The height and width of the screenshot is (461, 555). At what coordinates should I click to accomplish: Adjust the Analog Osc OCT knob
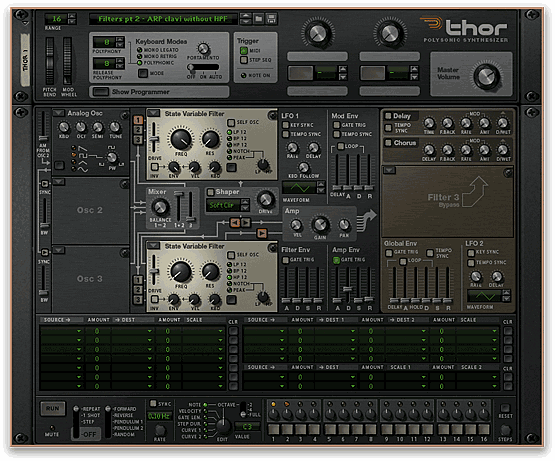click(81, 127)
